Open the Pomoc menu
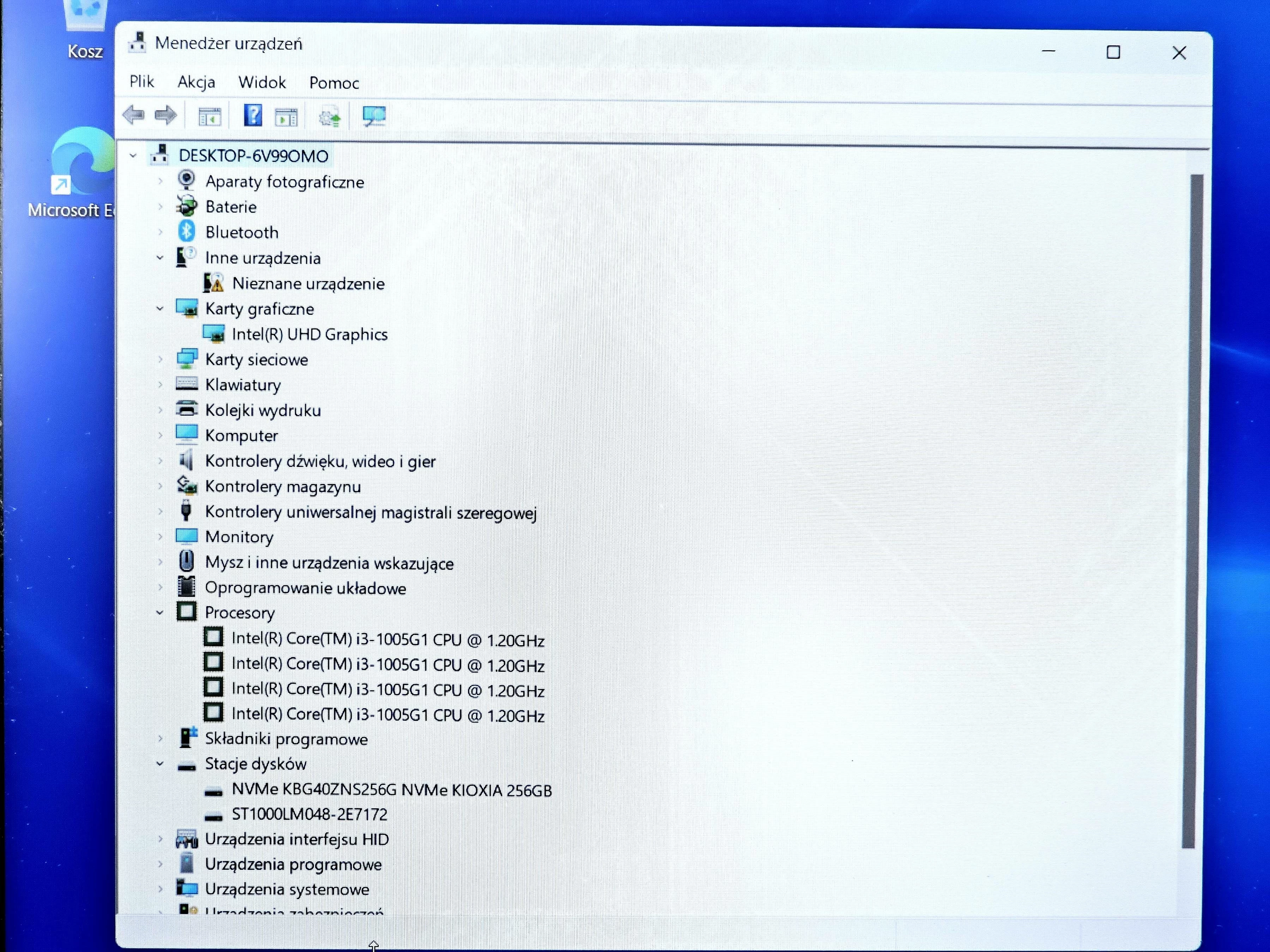Image resolution: width=1270 pixels, height=952 pixels. 334,83
